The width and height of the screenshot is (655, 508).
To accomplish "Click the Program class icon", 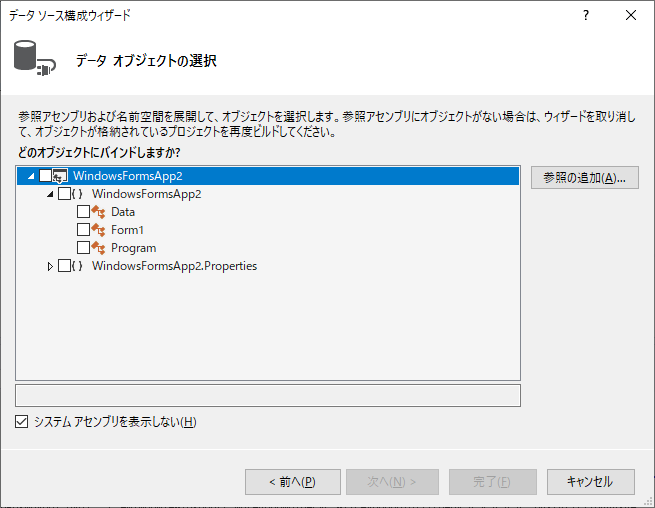I will [x=99, y=248].
